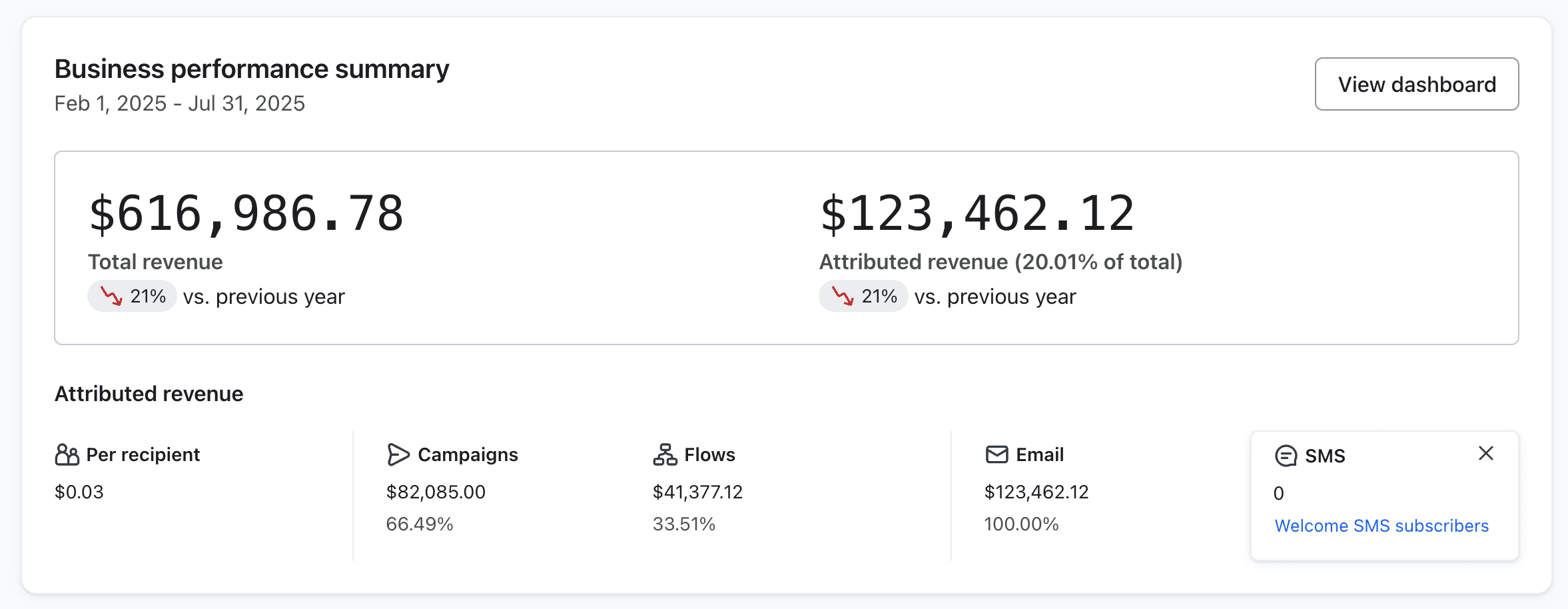Select the Campaigns $82,085.00 figure
This screenshot has width=1568, height=609.
(435, 492)
